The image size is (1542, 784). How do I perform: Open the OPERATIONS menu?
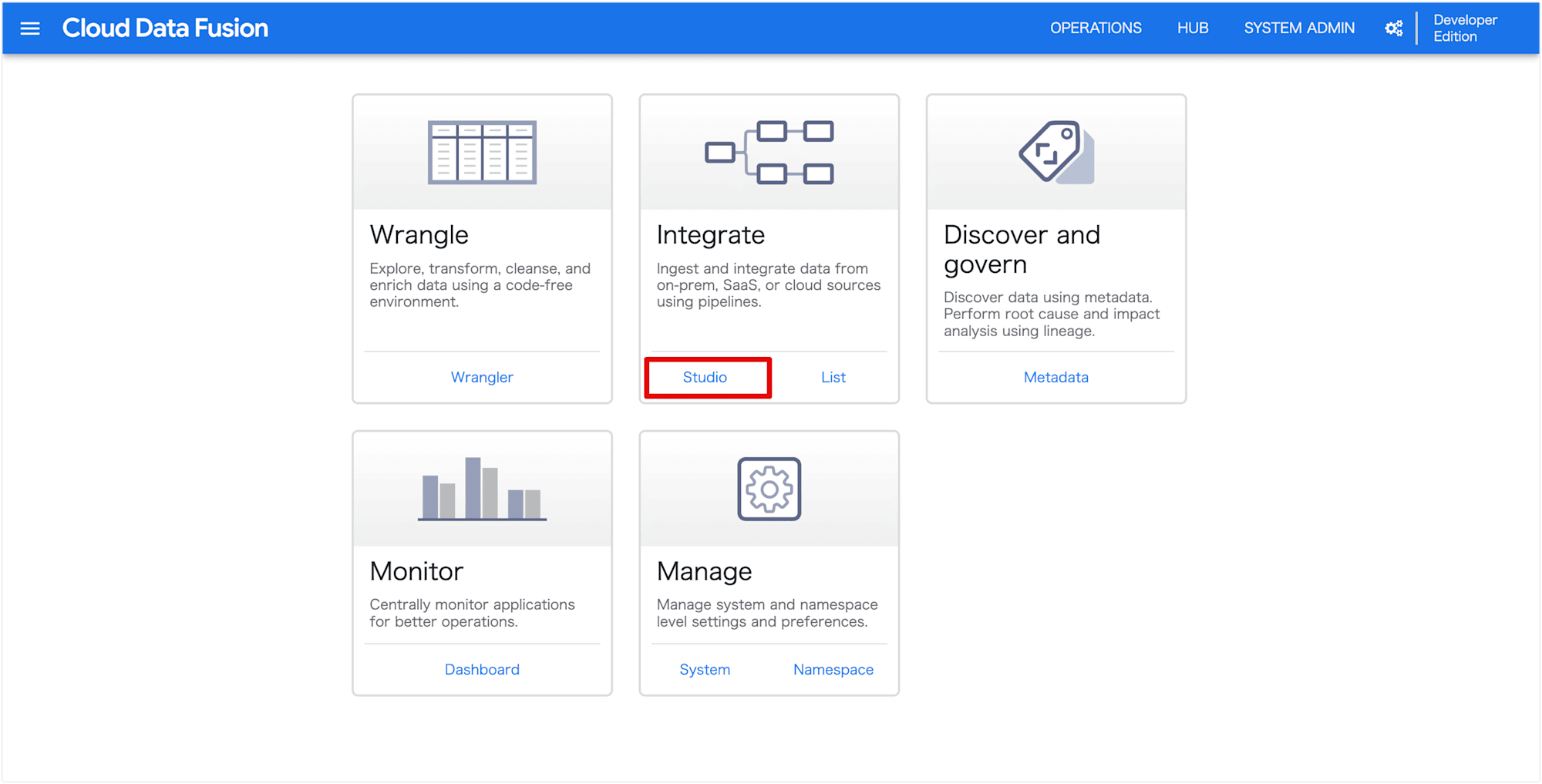click(1096, 29)
